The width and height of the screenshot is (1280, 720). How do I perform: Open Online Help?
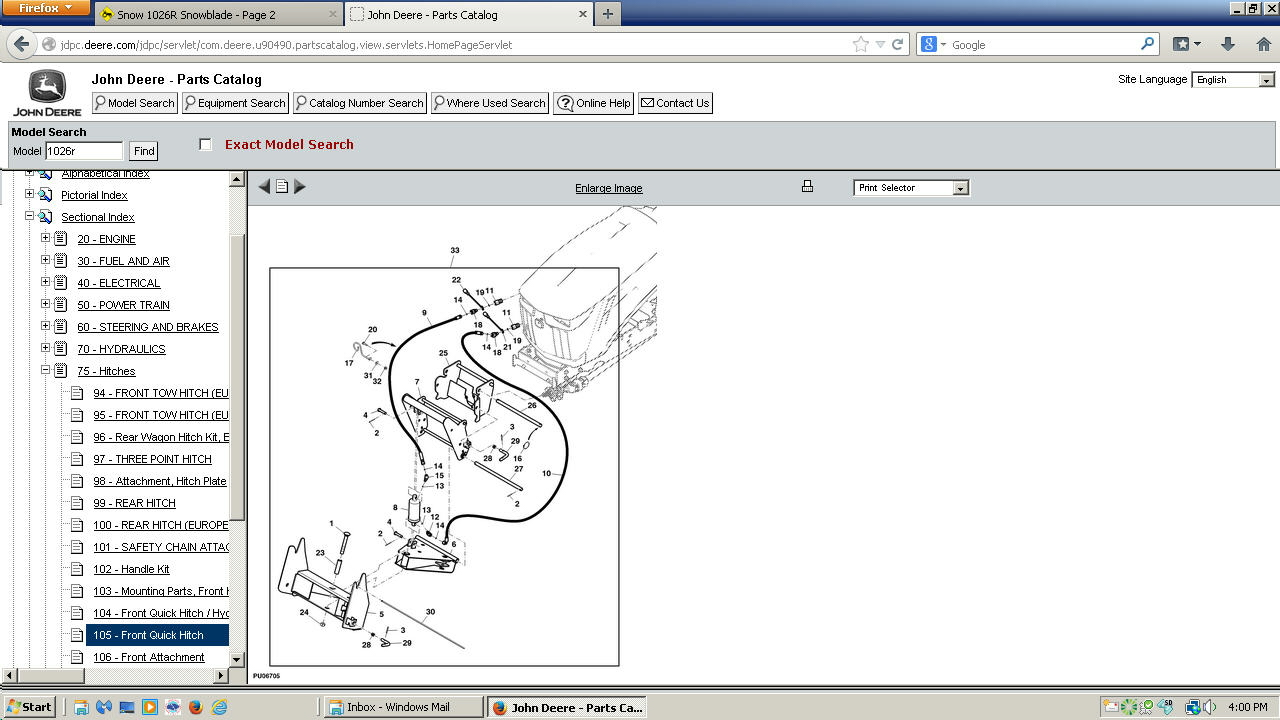pos(594,103)
